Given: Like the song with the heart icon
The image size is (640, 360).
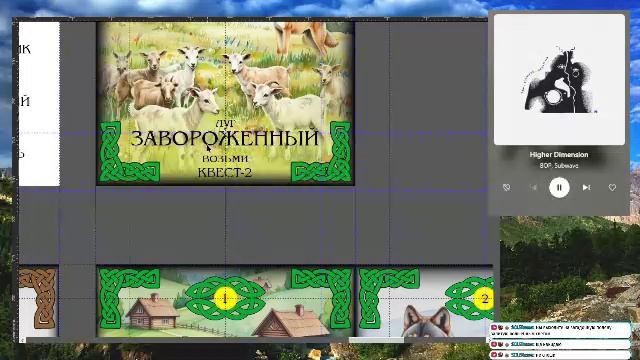Looking at the screenshot, I should point(612,187).
